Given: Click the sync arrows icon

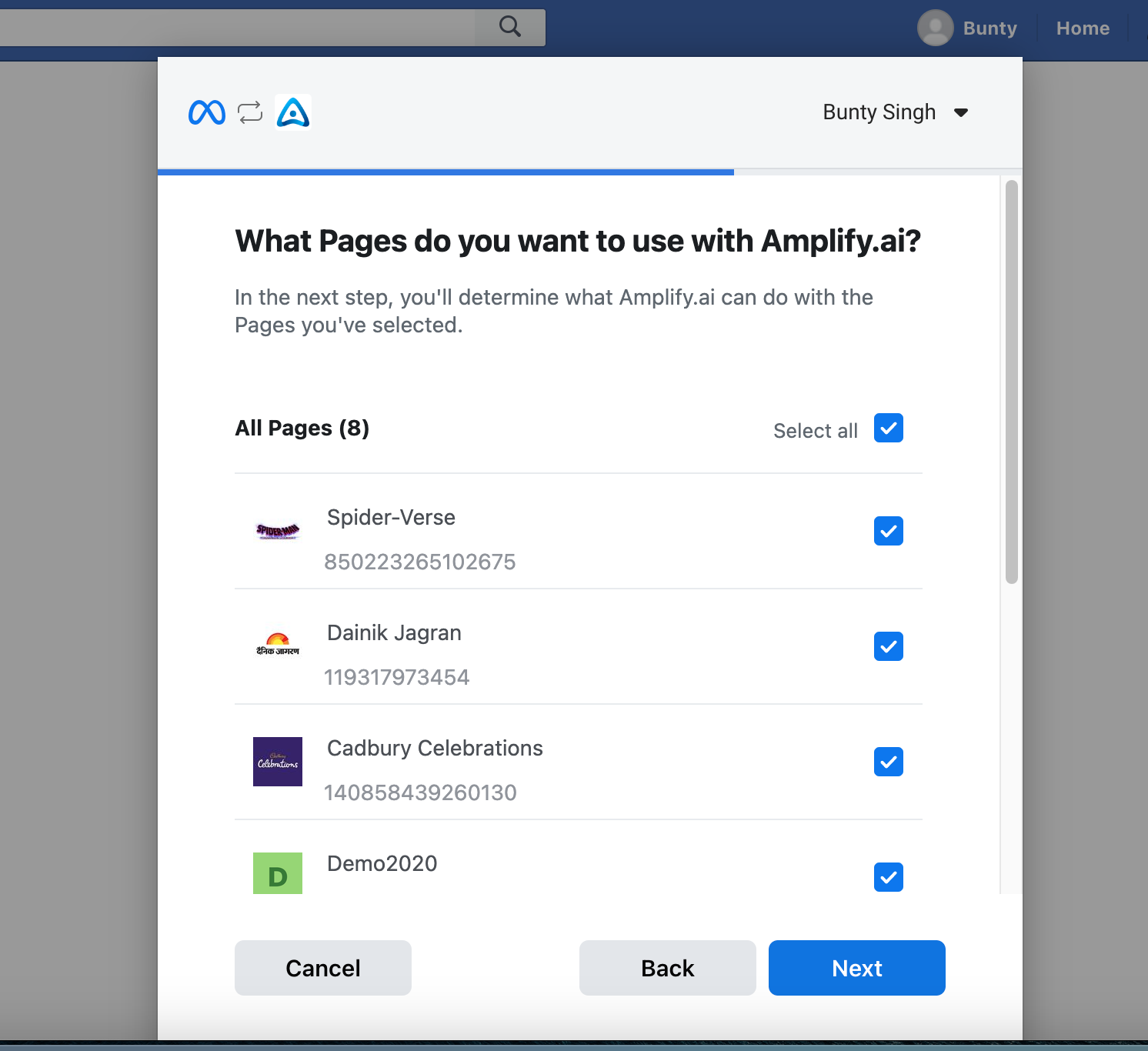Looking at the screenshot, I should [250, 113].
